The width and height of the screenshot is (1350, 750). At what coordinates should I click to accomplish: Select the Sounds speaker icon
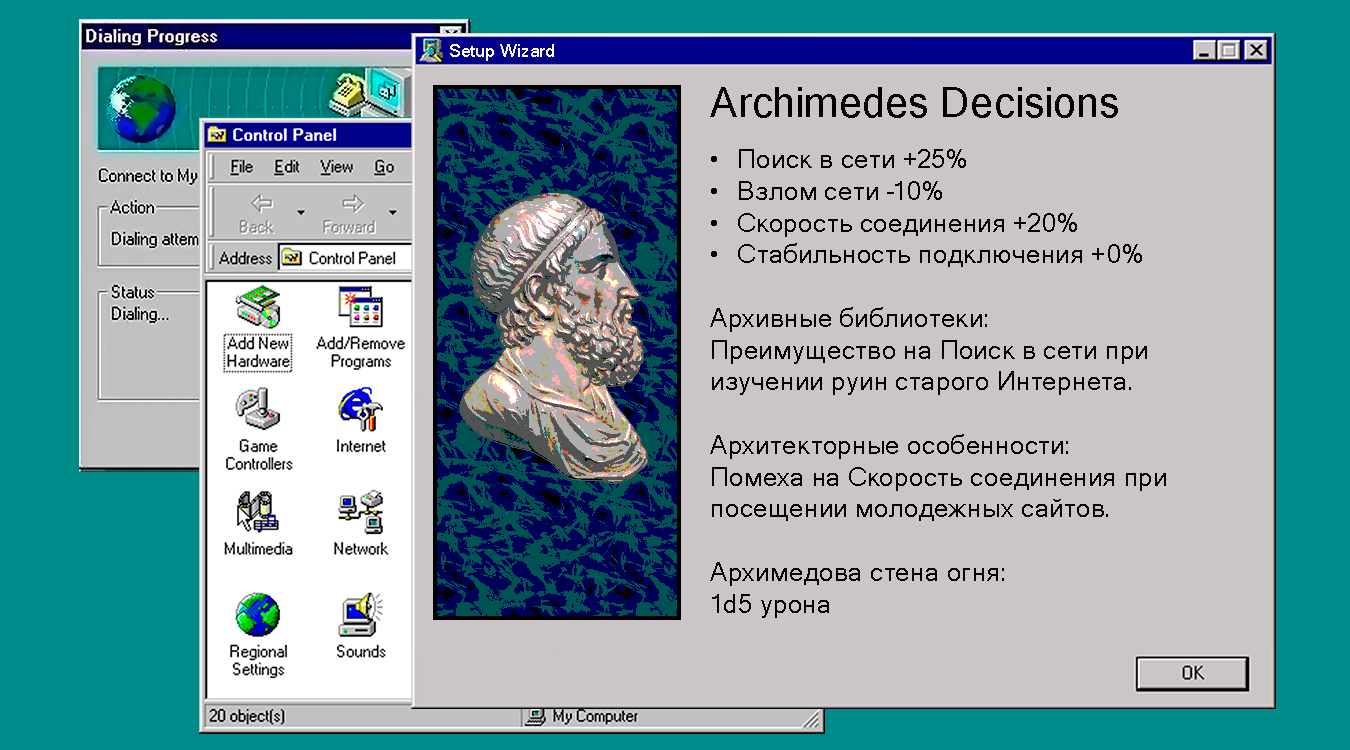pyautogui.click(x=360, y=614)
